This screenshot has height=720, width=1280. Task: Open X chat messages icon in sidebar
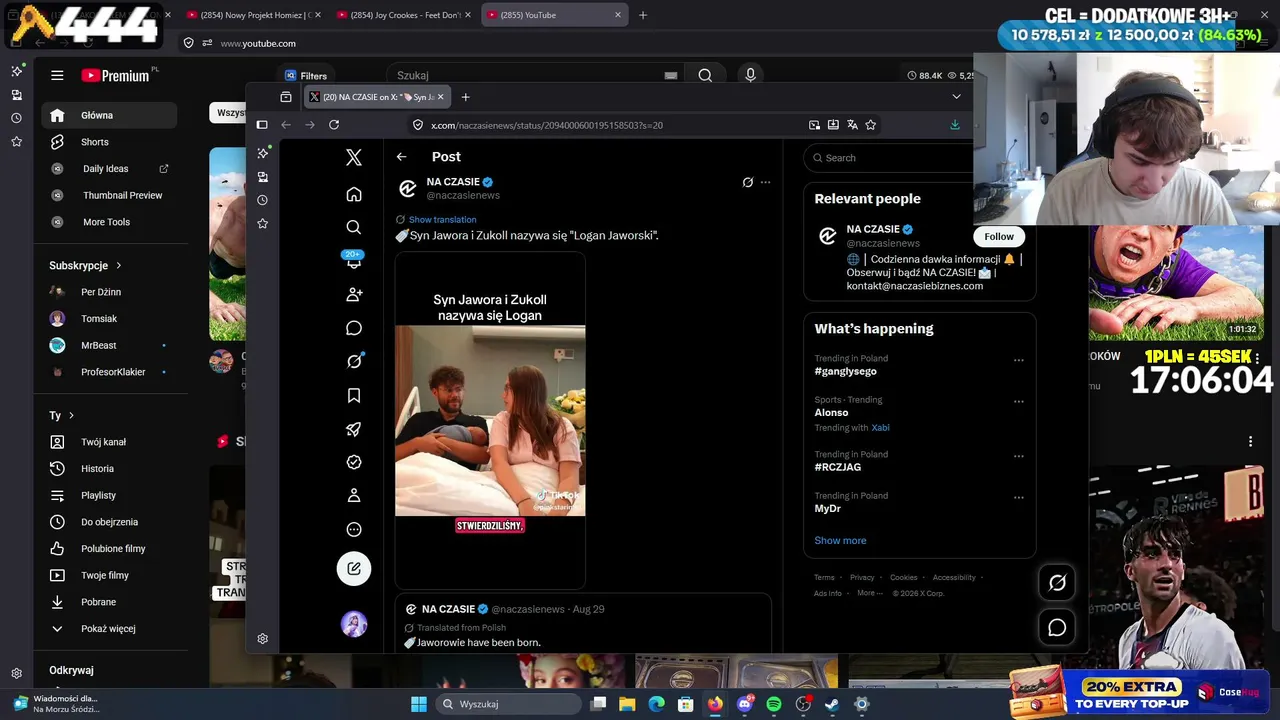pos(354,328)
